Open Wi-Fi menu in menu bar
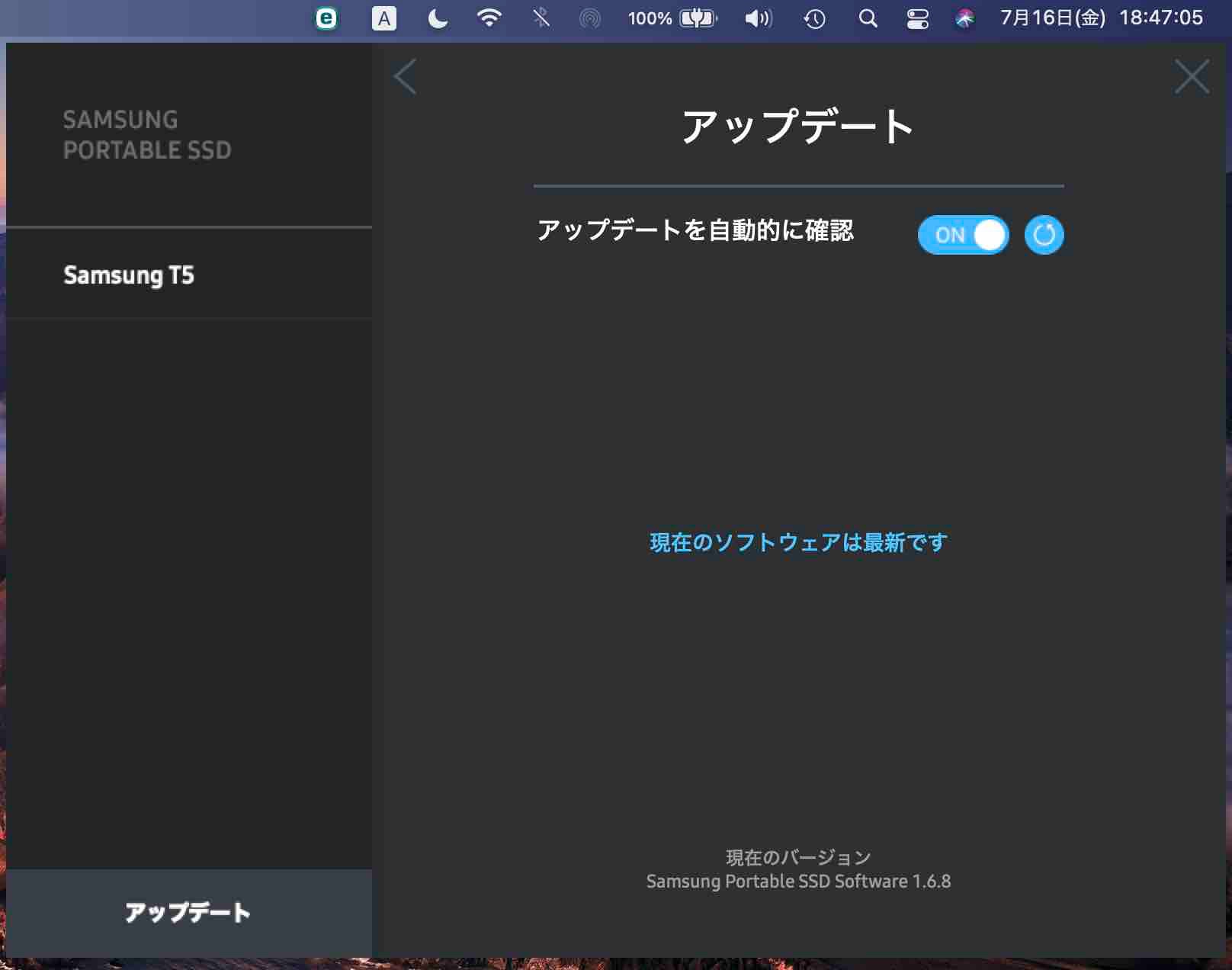The image size is (1232, 970). [489, 18]
